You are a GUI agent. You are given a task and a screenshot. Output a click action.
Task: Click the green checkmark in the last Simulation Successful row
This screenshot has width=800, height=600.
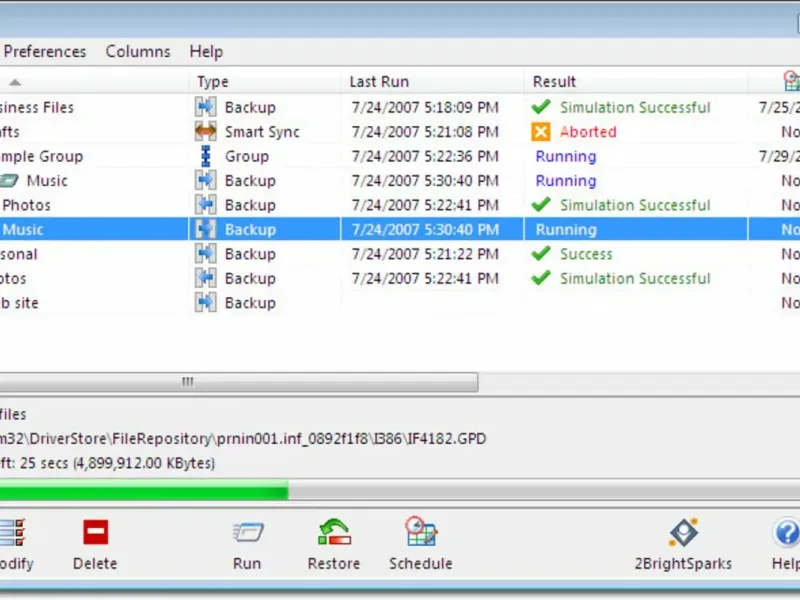[541, 278]
